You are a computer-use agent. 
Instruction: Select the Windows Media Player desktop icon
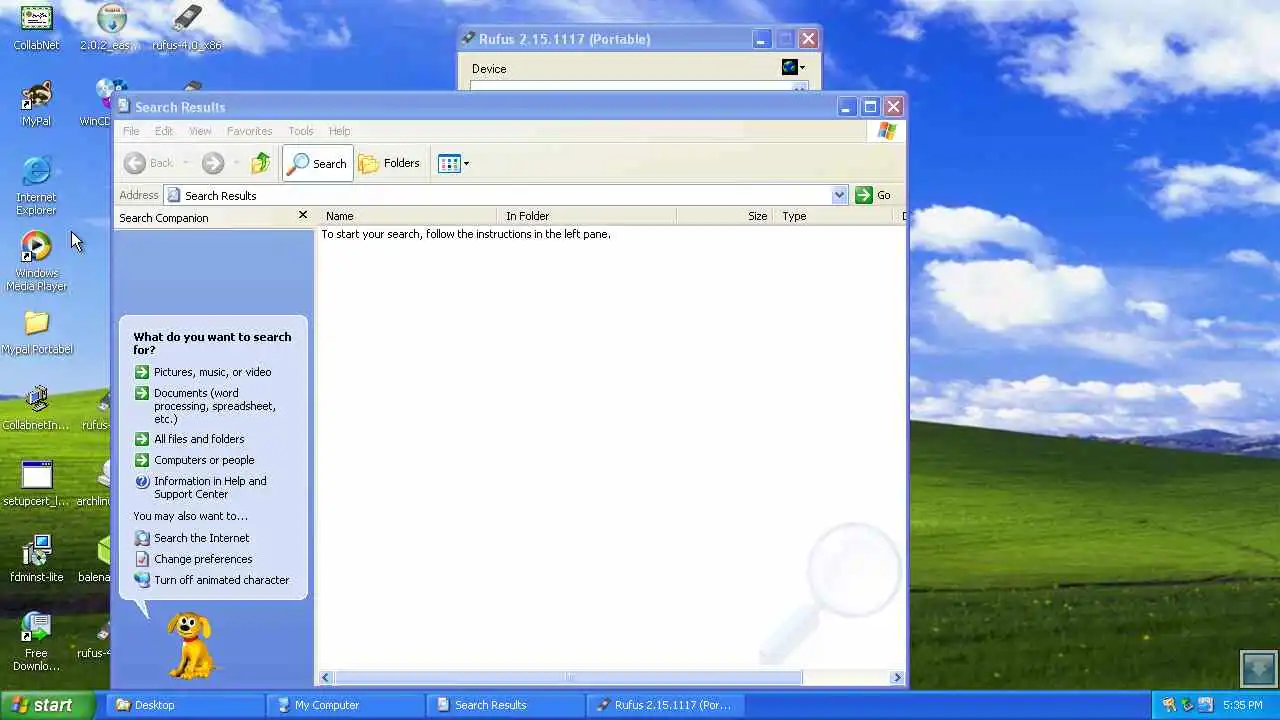click(36, 262)
